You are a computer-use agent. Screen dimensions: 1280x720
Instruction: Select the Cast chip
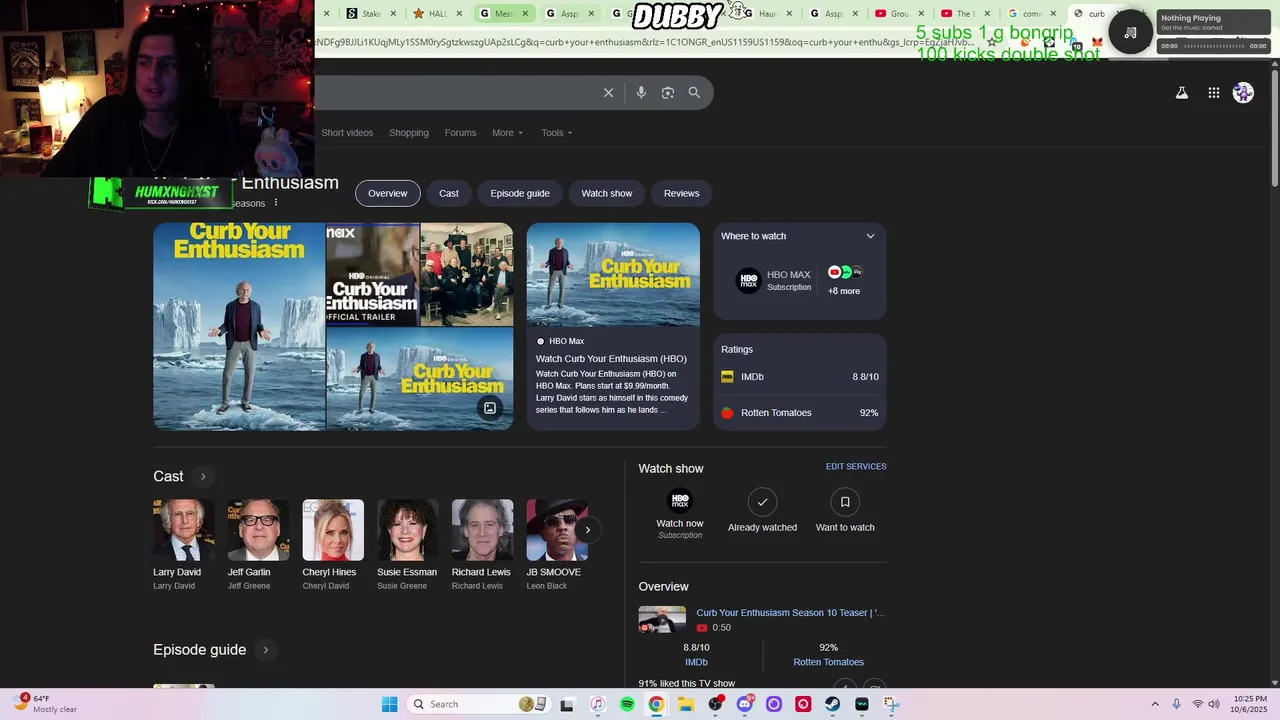[x=449, y=193]
